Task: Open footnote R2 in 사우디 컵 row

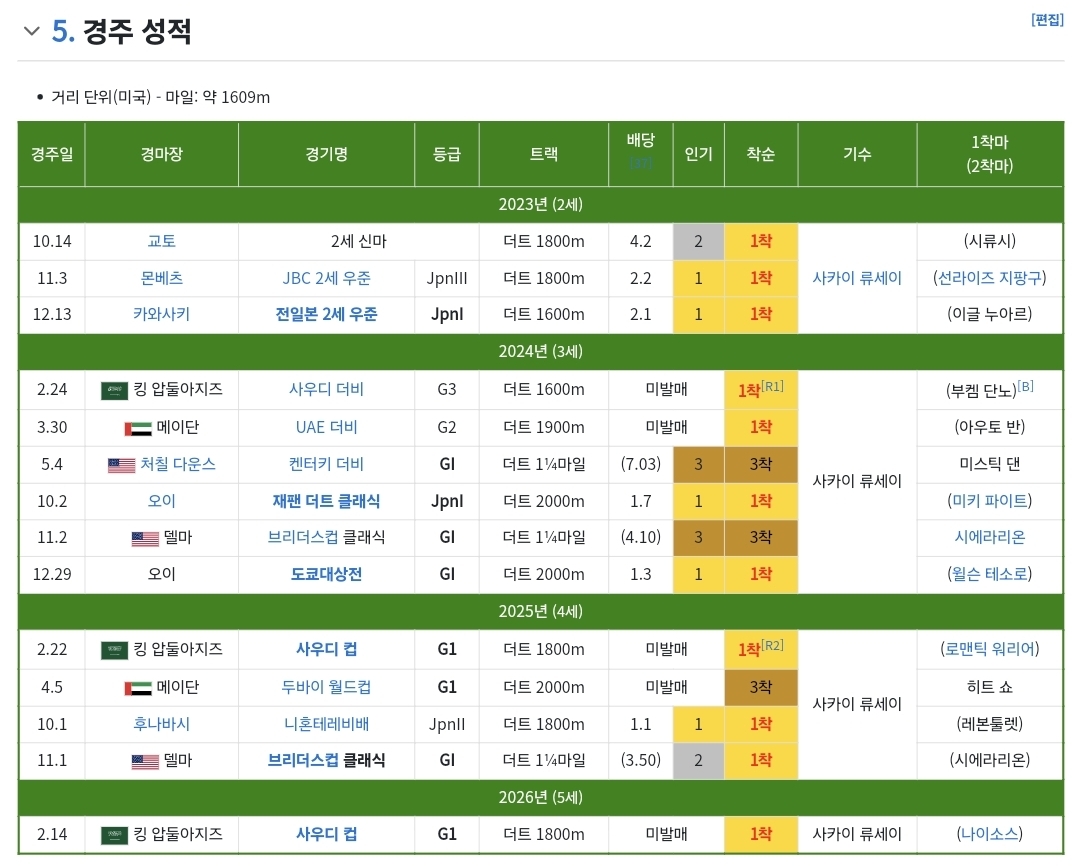Action: 772,645
